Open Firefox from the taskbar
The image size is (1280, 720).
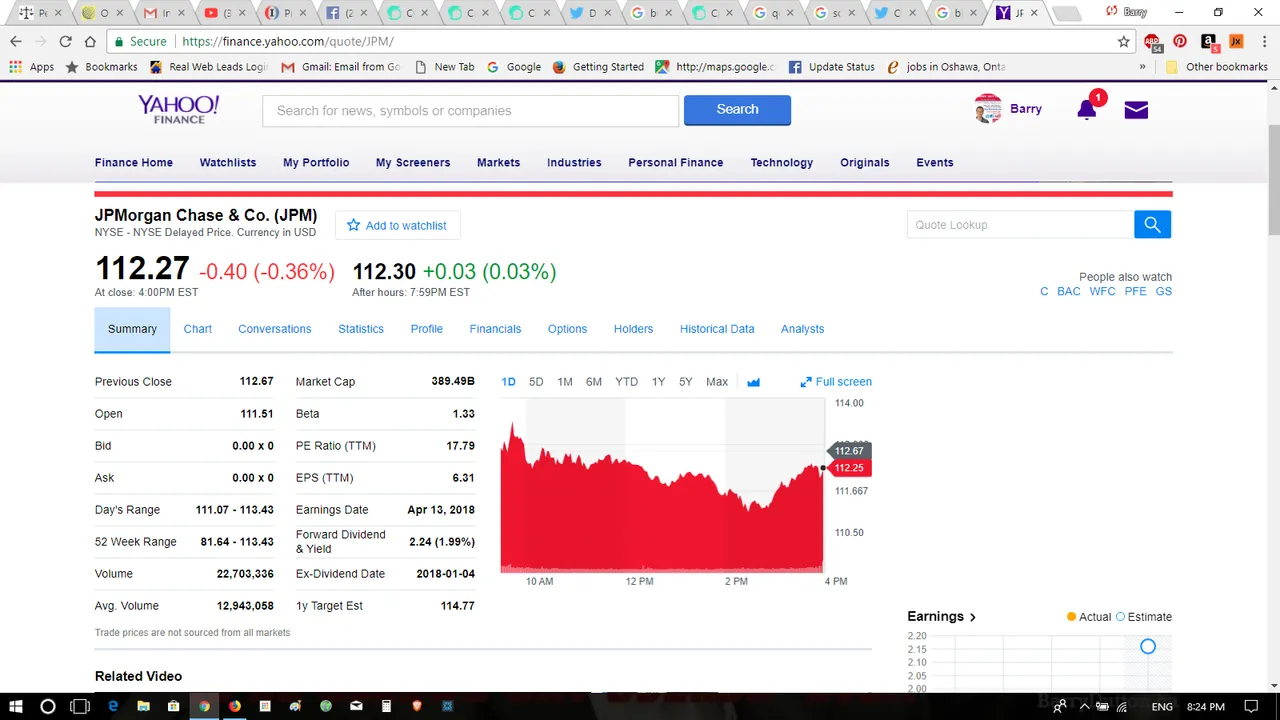234,706
